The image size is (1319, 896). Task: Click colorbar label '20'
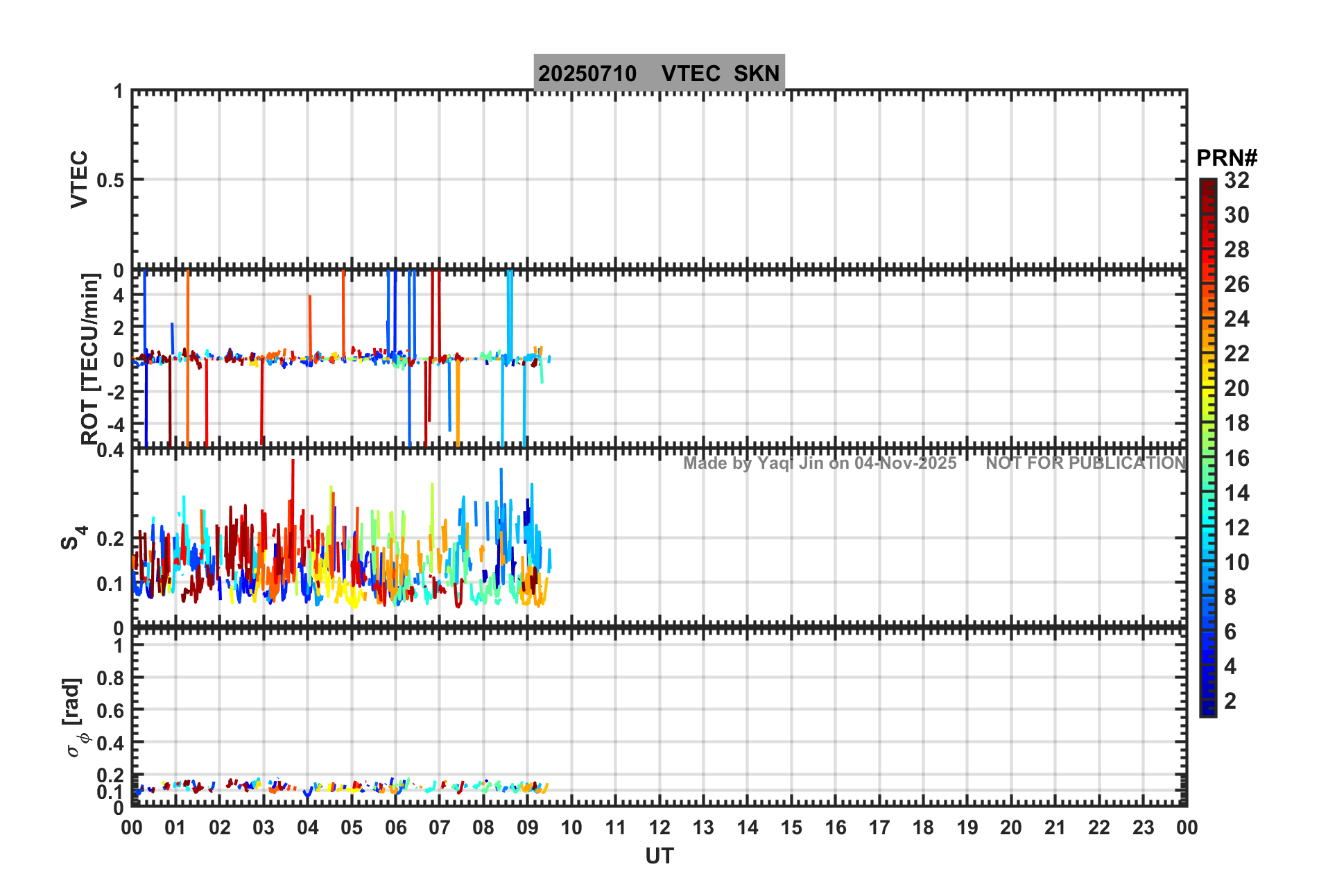[1236, 388]
